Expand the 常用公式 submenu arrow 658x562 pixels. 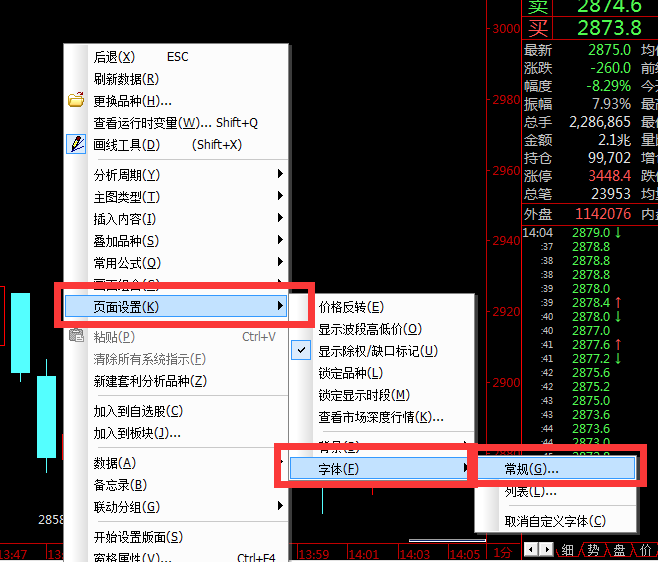(280, 261)
